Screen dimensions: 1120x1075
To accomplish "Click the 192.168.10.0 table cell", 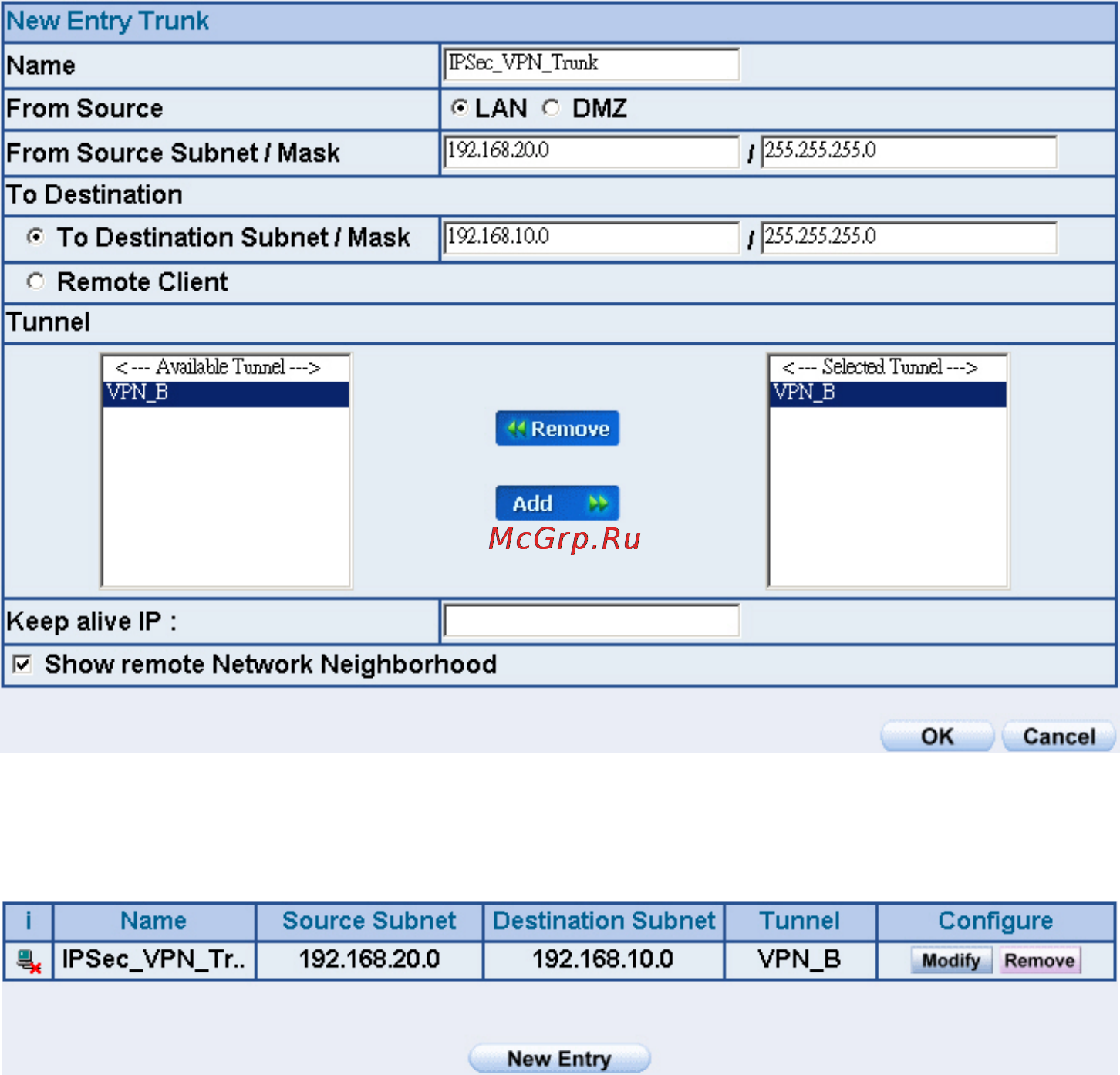I will click(604, 960).
